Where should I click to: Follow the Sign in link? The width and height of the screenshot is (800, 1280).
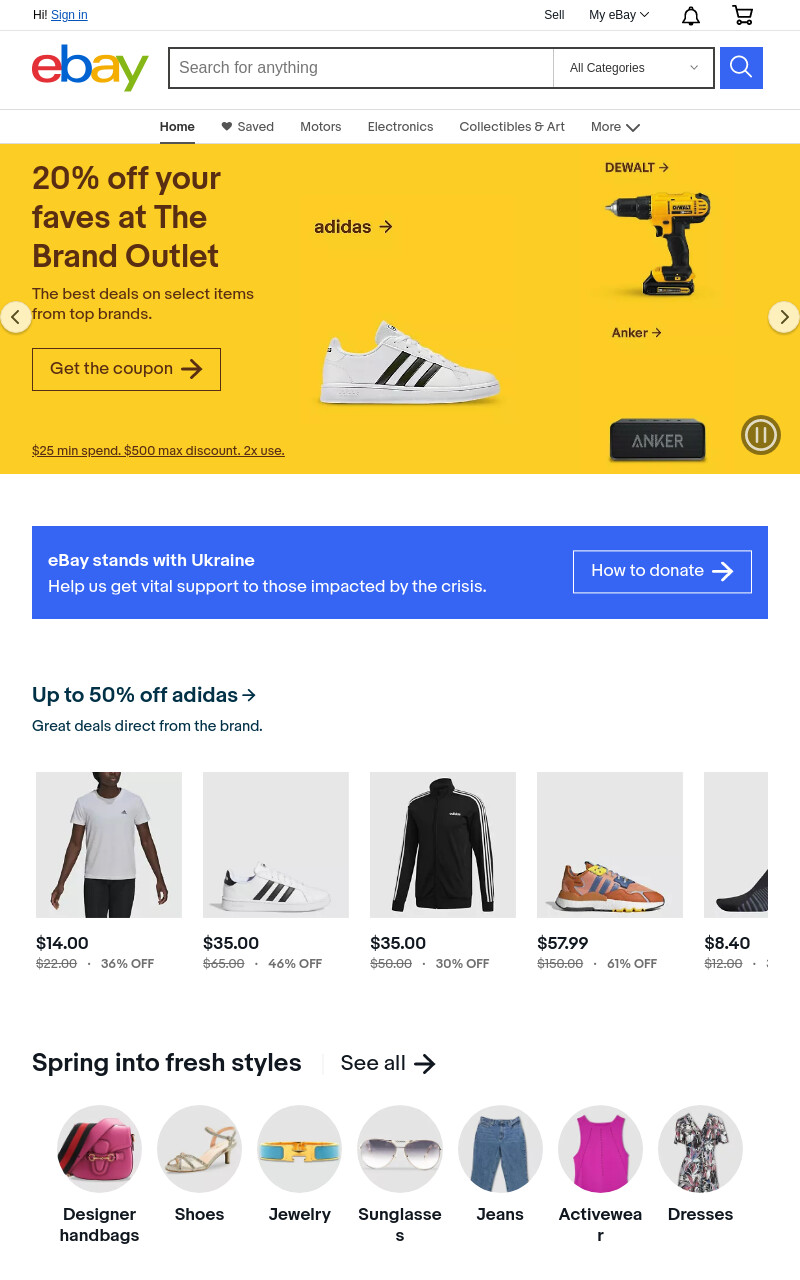pyautogui.click(x=69, y=15)
